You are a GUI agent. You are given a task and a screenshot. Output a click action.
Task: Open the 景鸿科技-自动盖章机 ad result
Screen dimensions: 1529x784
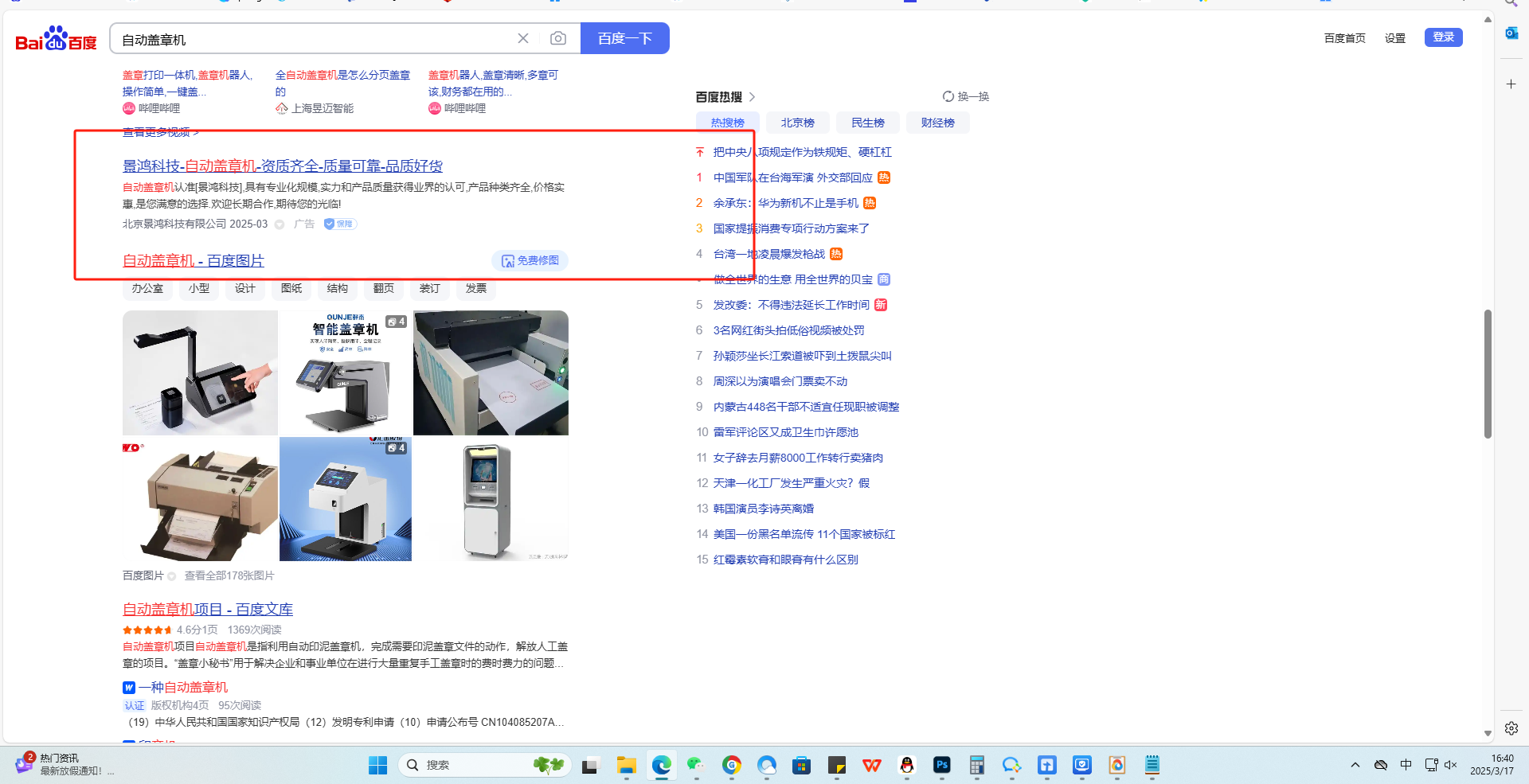coord(283,166)
